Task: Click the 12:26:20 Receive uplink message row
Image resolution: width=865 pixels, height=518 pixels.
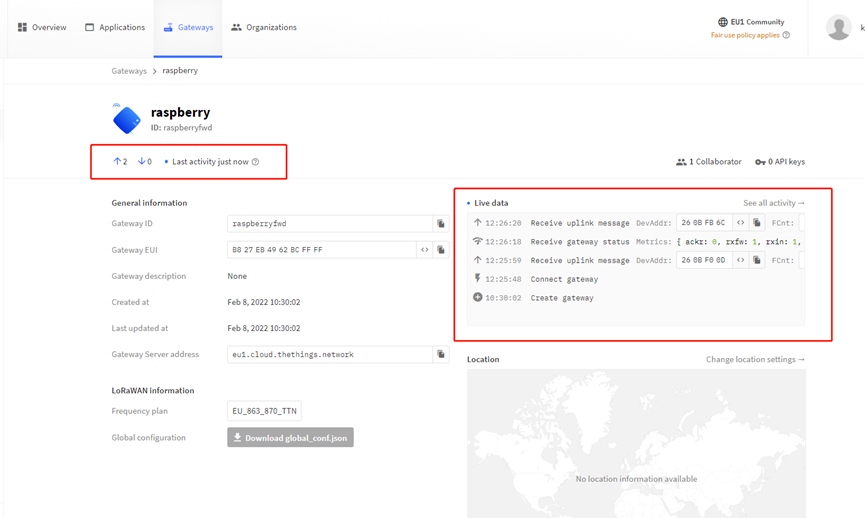Action: [636, 223]
